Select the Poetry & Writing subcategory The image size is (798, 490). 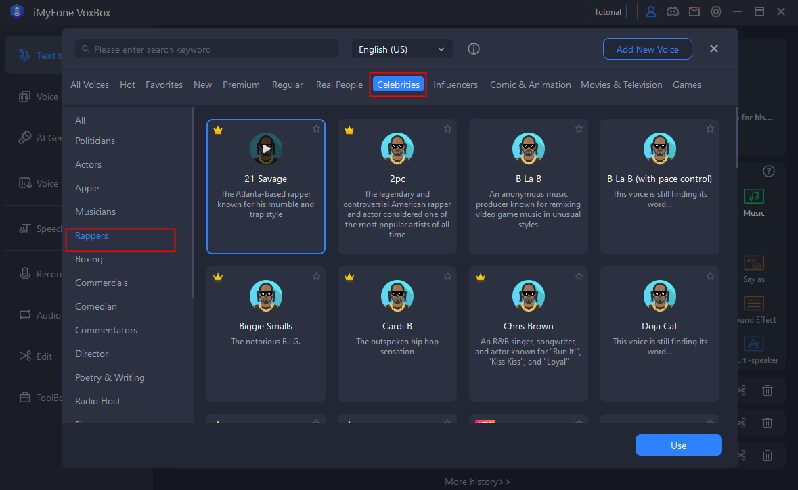click(x=109, y=378)
